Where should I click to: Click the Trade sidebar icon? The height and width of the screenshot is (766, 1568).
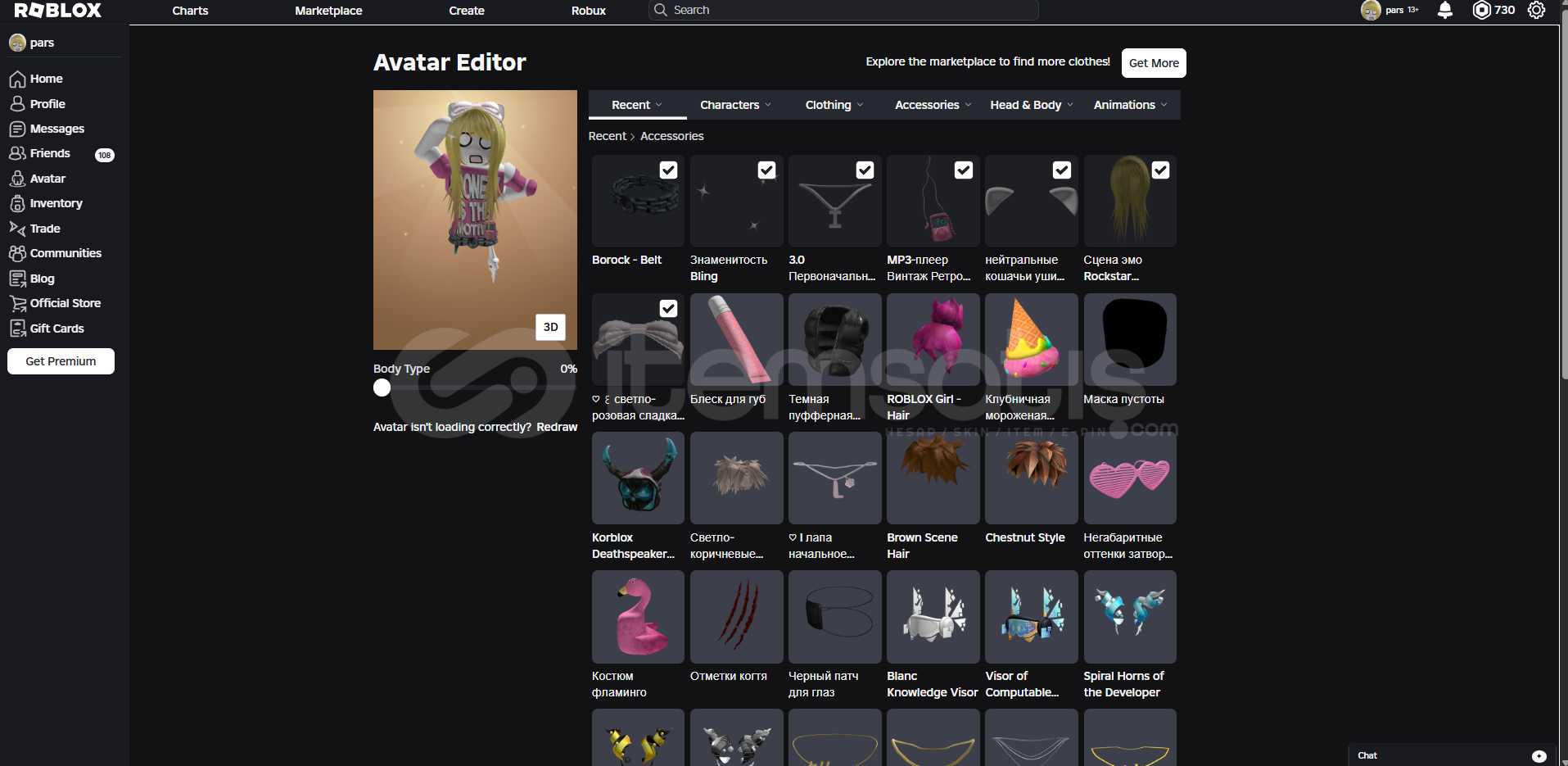tap(17, 229)
